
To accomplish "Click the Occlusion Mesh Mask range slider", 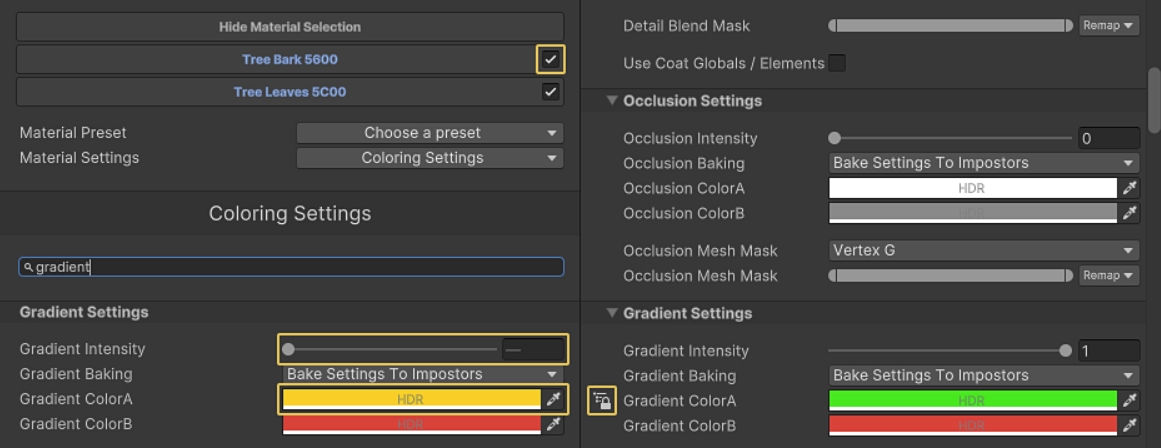I will coord(951,275).
